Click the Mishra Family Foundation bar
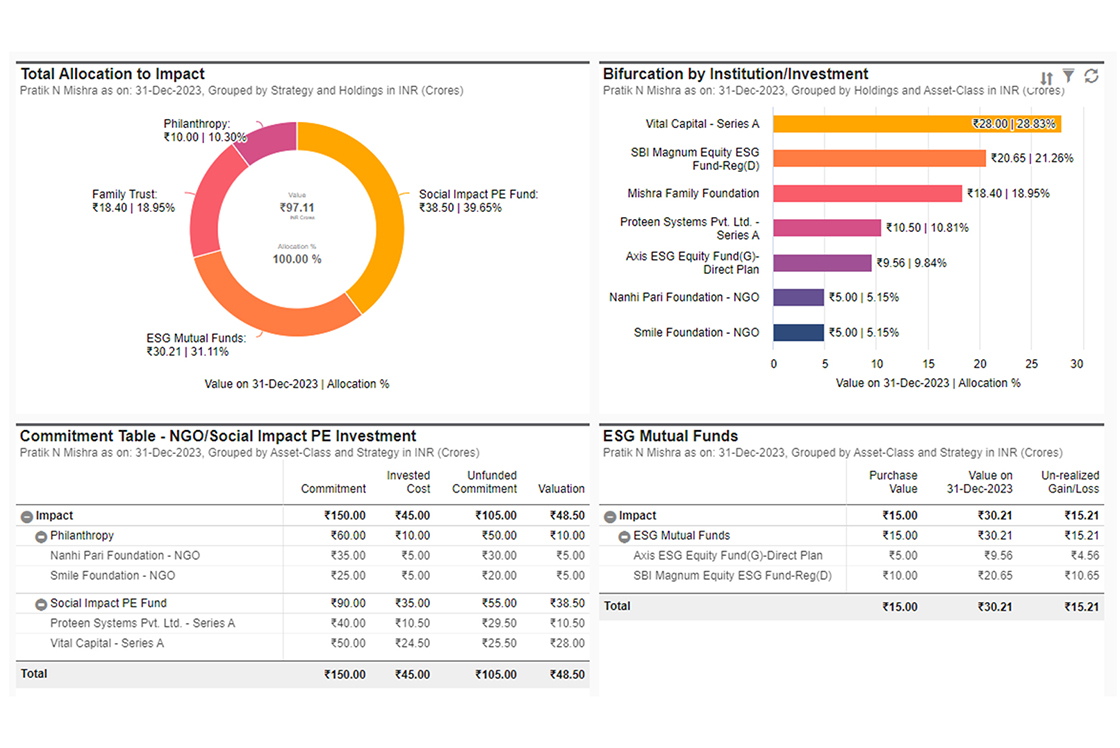1120x748 pixels. pyautogui.click(x=867, y=193)
